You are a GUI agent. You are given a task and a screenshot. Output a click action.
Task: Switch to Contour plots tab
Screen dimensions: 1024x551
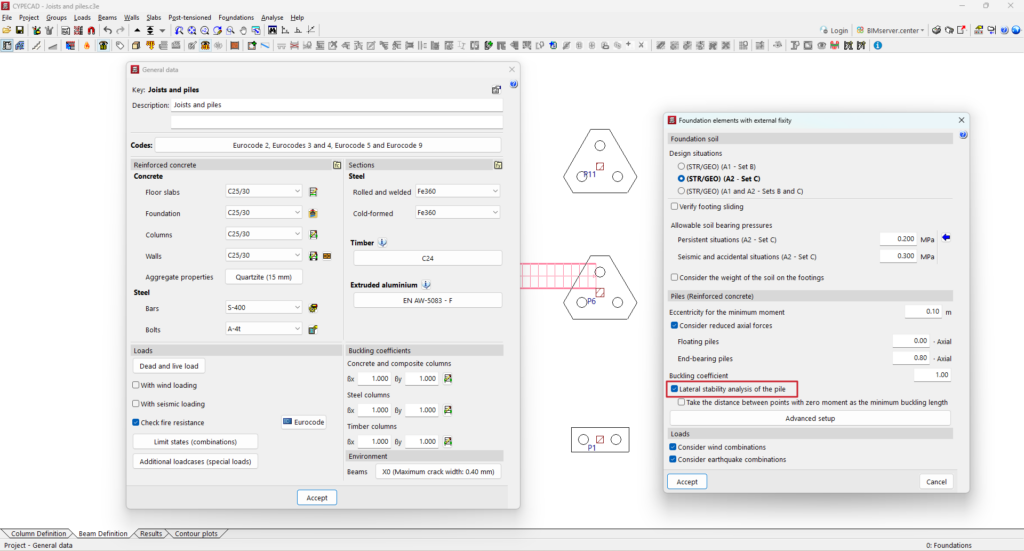(196, 533)
